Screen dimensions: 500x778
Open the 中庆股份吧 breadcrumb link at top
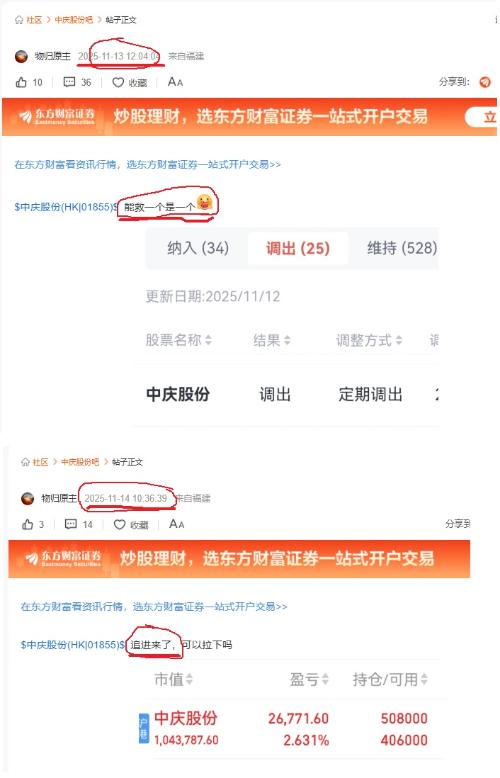pos(74,20)
